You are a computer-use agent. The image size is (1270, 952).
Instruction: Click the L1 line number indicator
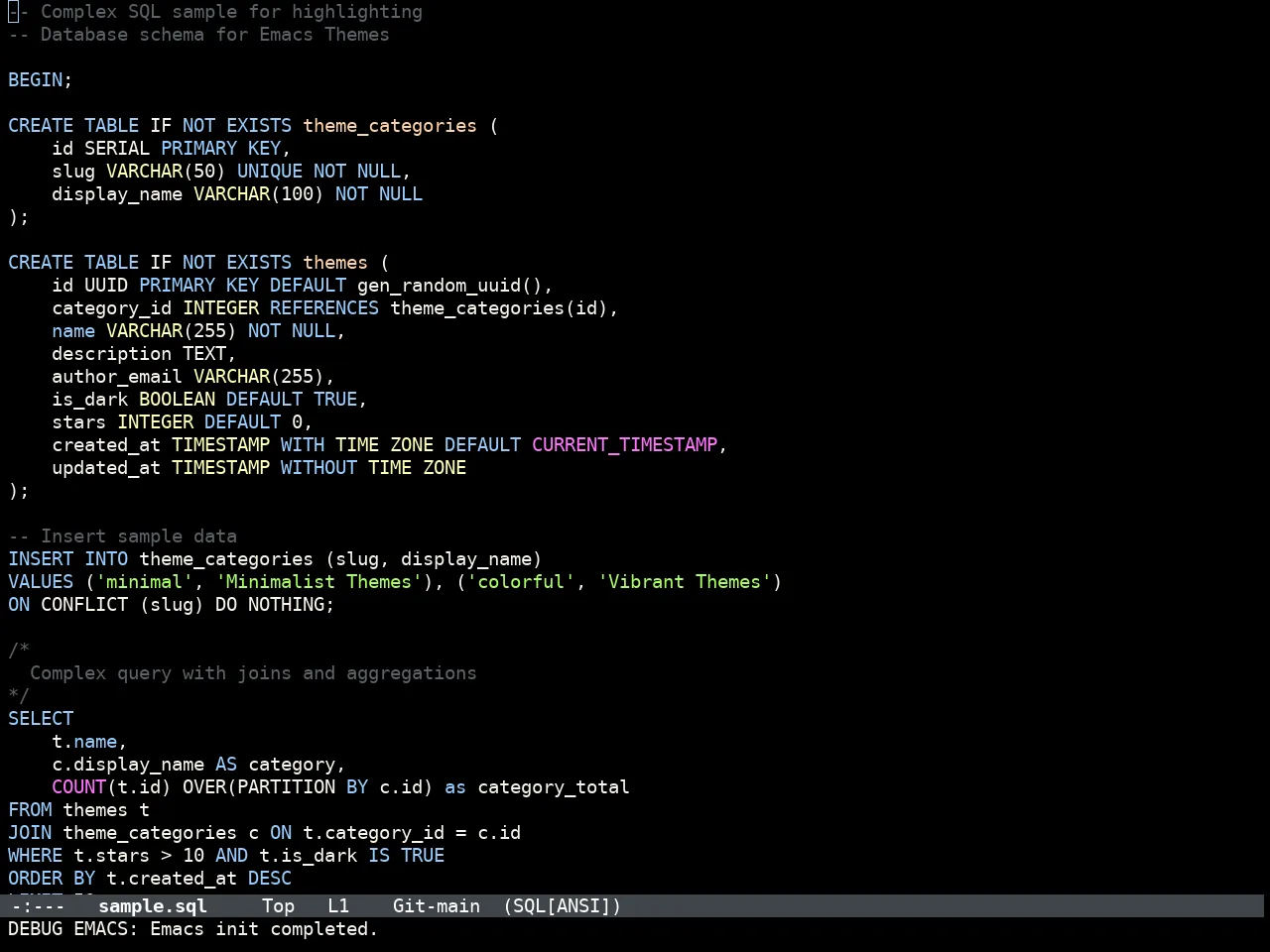coord(338,906)
